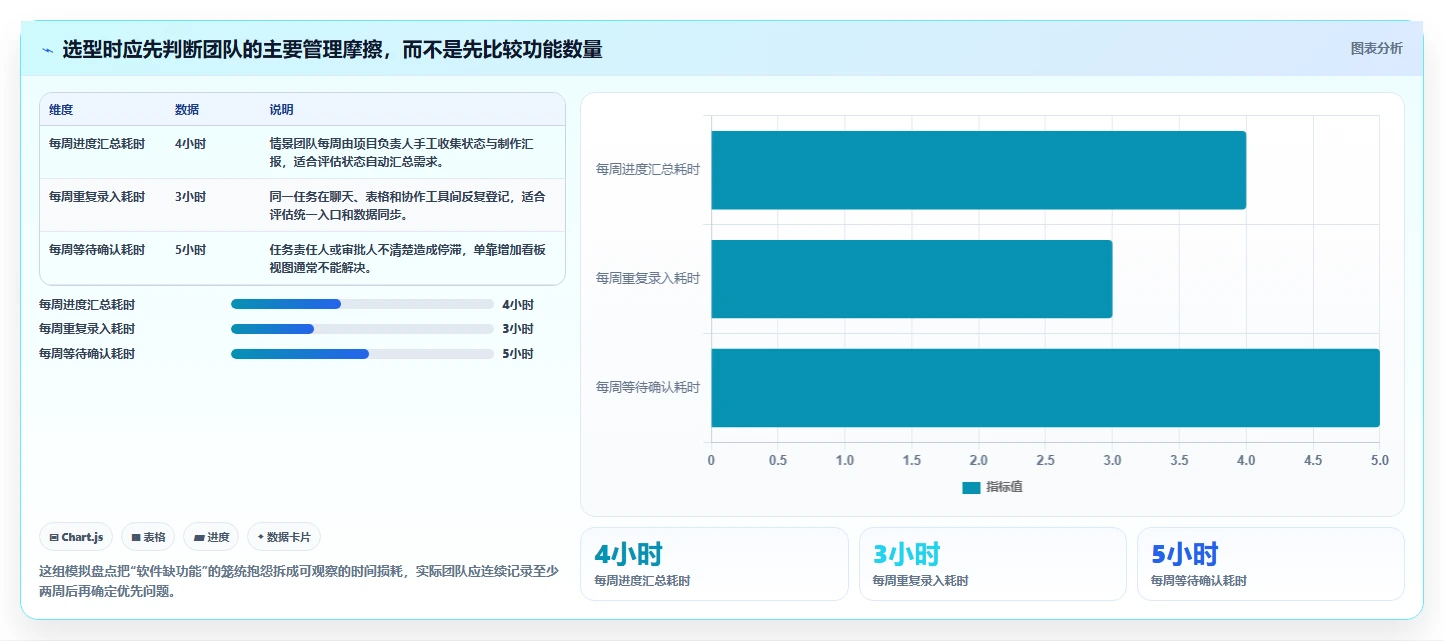Click the lightning icon beside the title
The width and height of the screenshot is (1444, 641).
coord(47,50)
